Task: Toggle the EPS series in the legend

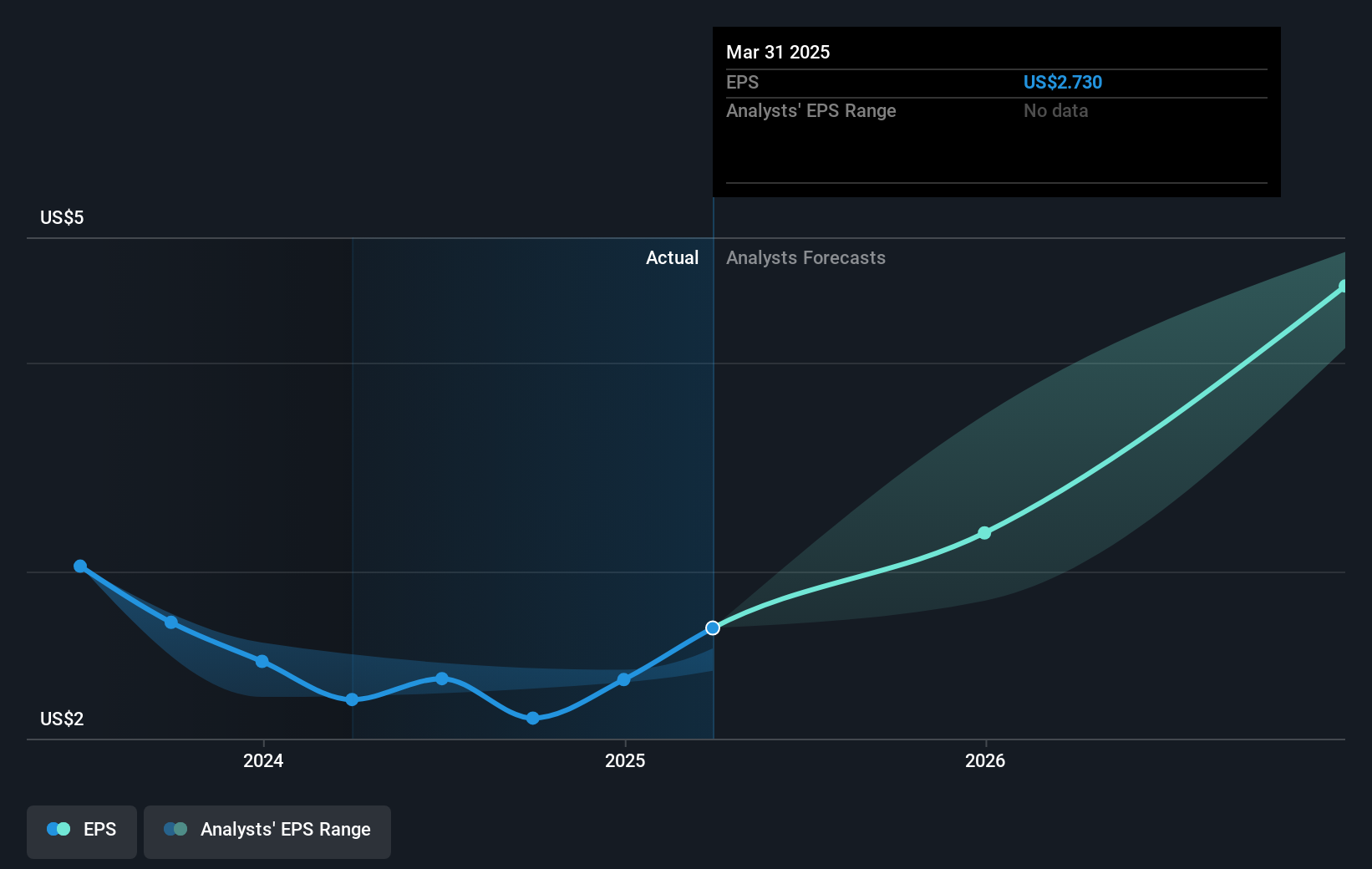Action: [81, 832]
